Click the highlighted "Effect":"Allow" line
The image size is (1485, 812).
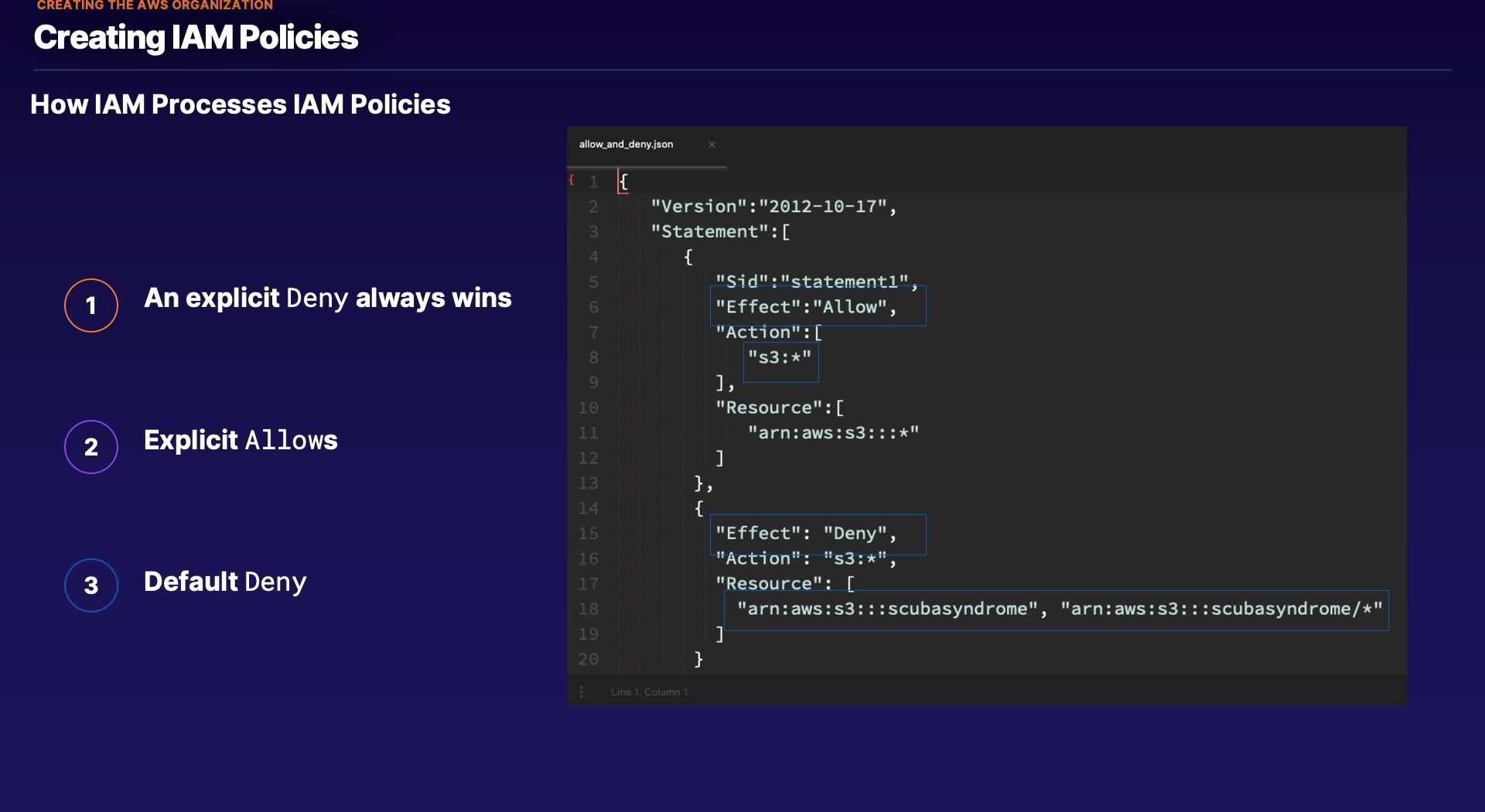(x=805, y=307)
